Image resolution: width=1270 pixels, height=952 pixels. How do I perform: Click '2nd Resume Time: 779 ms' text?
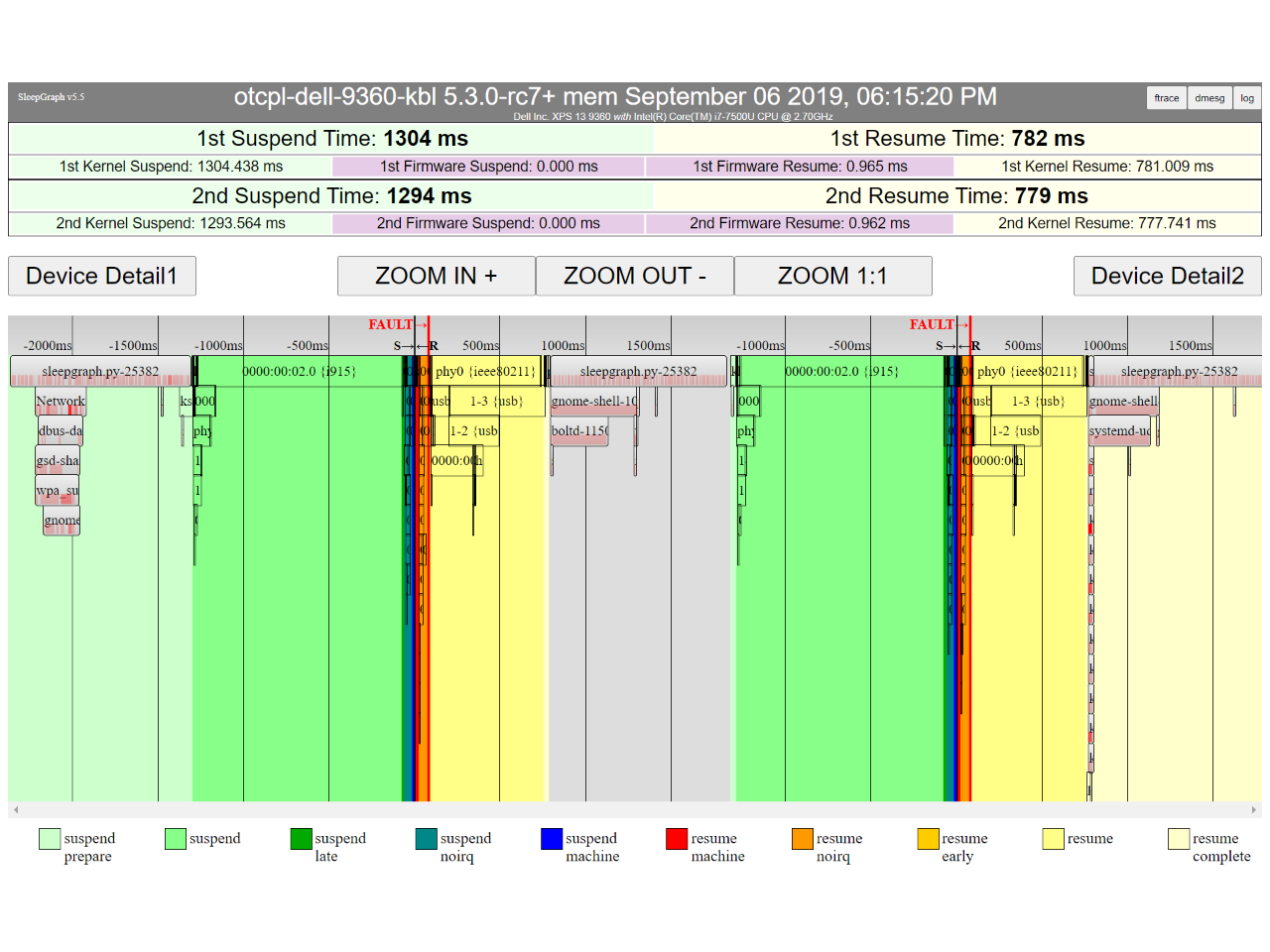(957, 196)
